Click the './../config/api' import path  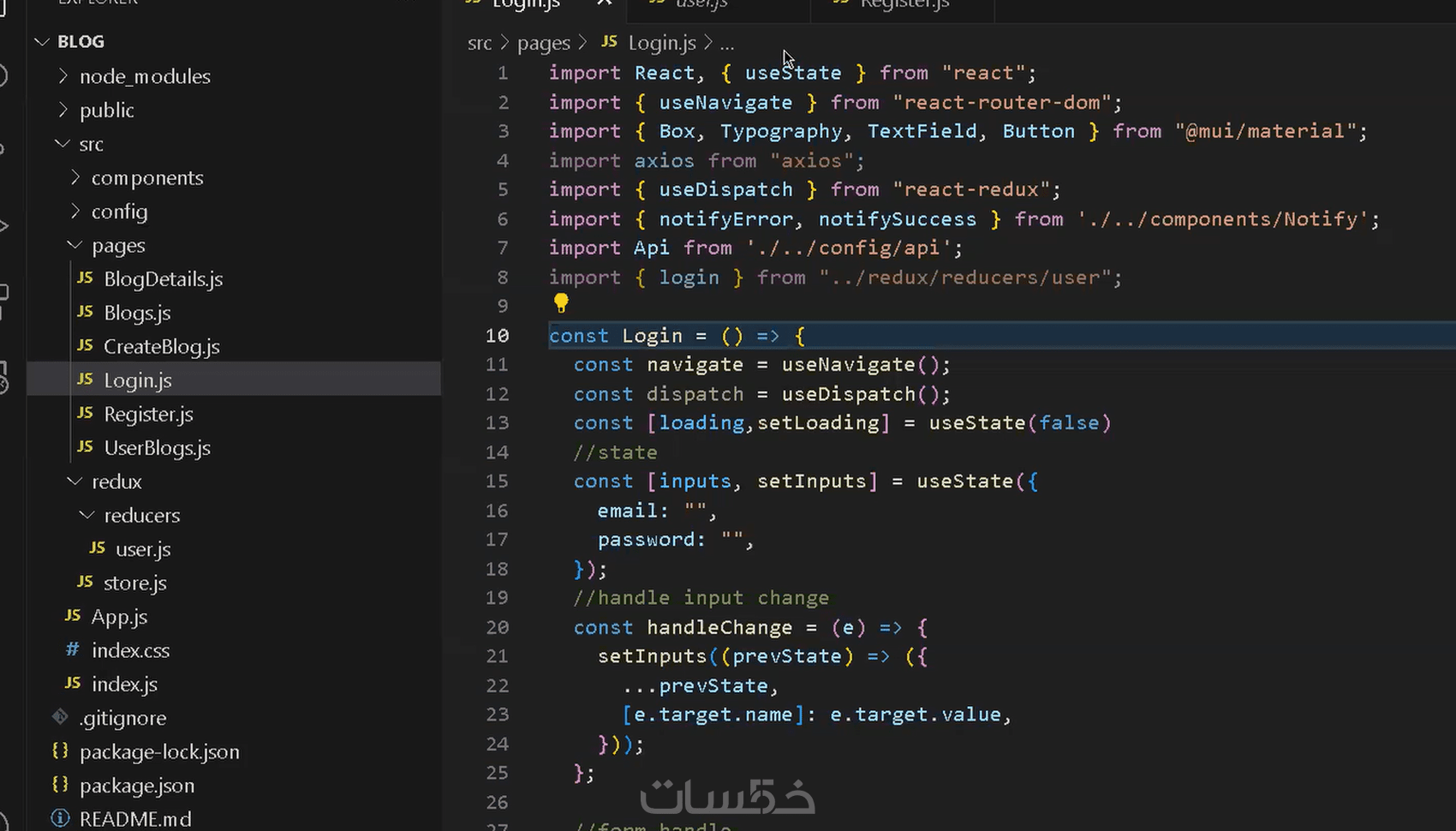coord(849,248)
